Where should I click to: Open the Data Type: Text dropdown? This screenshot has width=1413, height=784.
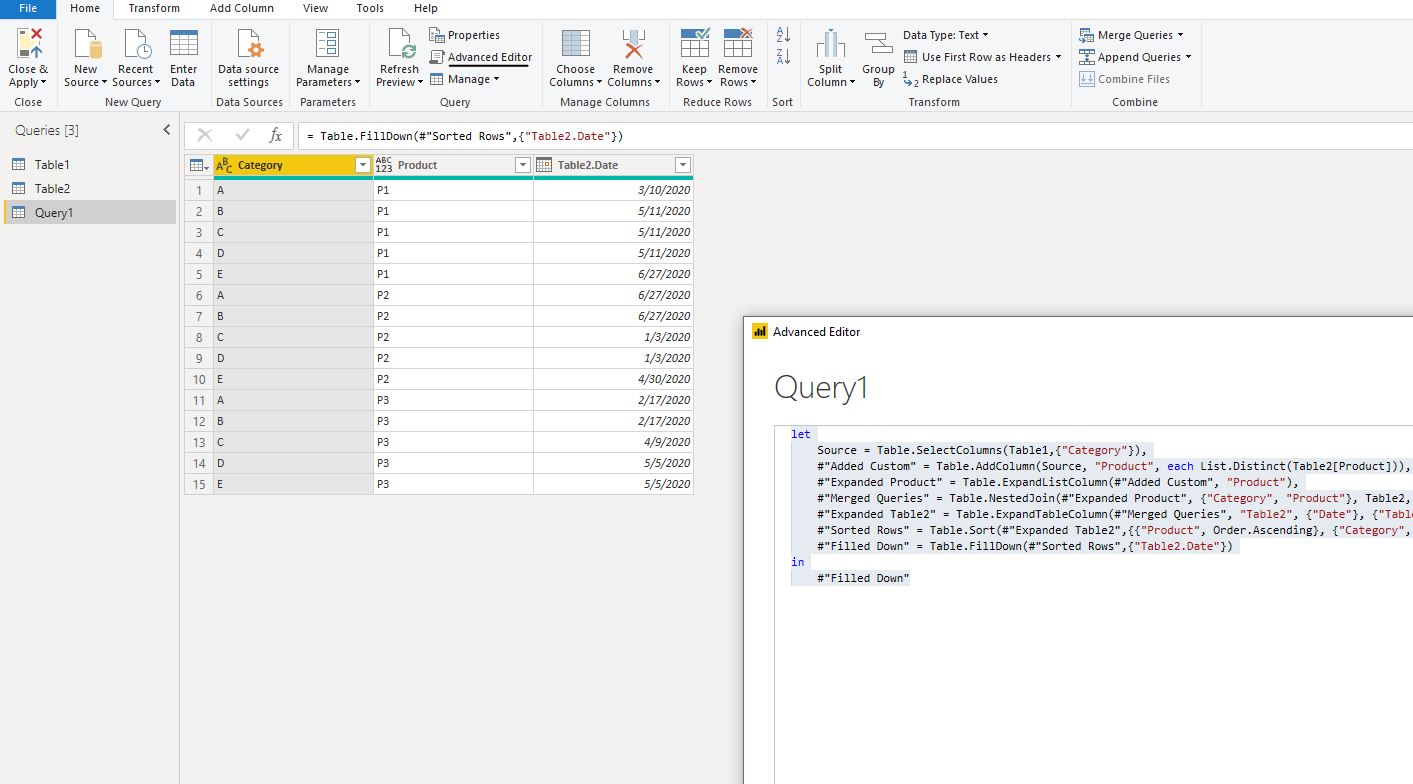(x=946, y=35)
